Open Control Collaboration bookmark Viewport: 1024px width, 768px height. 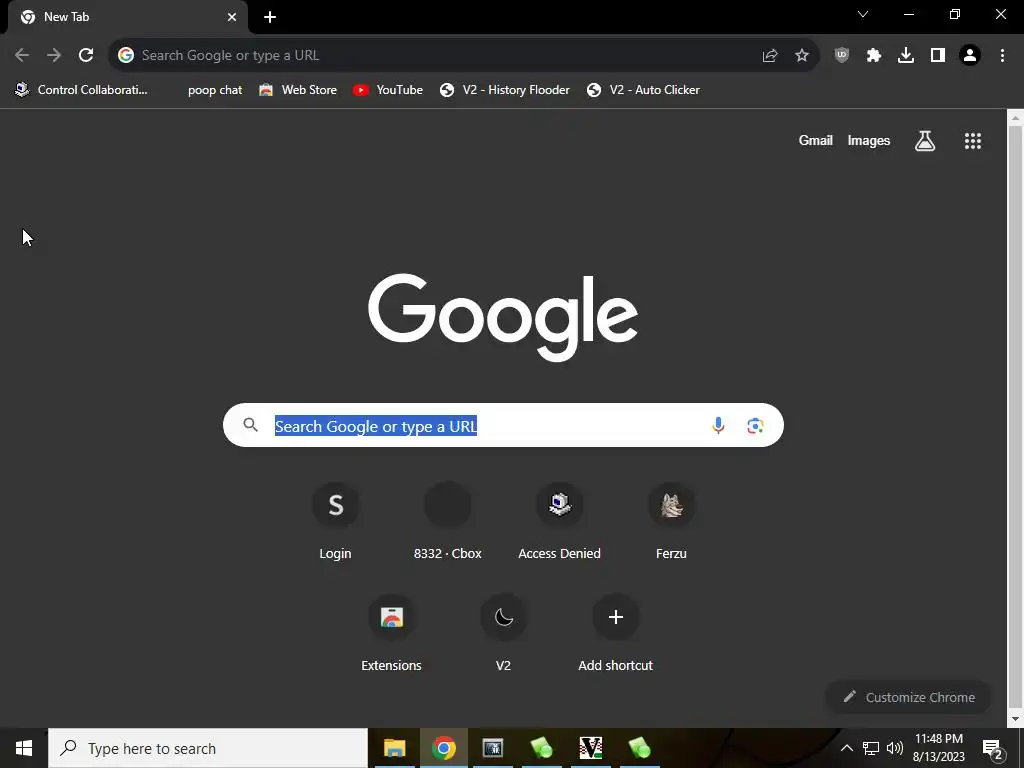82,90
